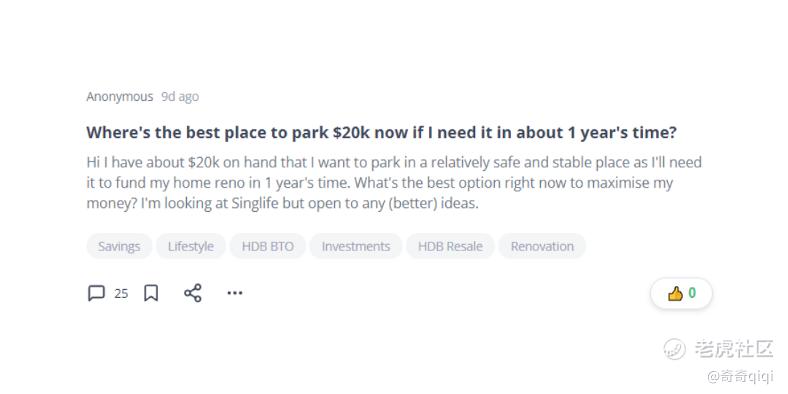Screen dimensions: 788x394
Task: Click the post body text paragraph
Action: (394, 183)
